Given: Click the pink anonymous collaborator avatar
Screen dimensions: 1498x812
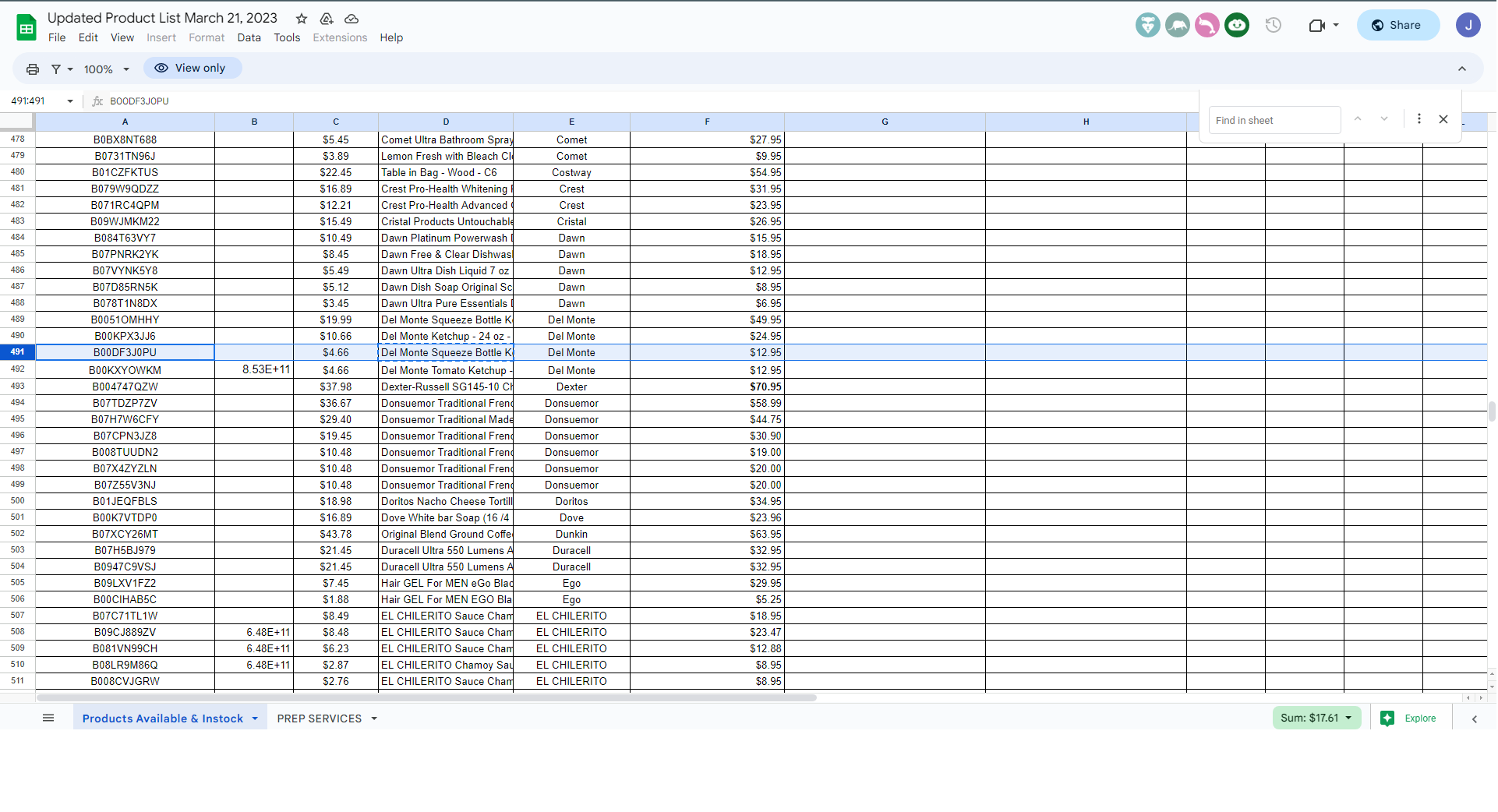Looking at the screenshot, I should pos(1207,25).
